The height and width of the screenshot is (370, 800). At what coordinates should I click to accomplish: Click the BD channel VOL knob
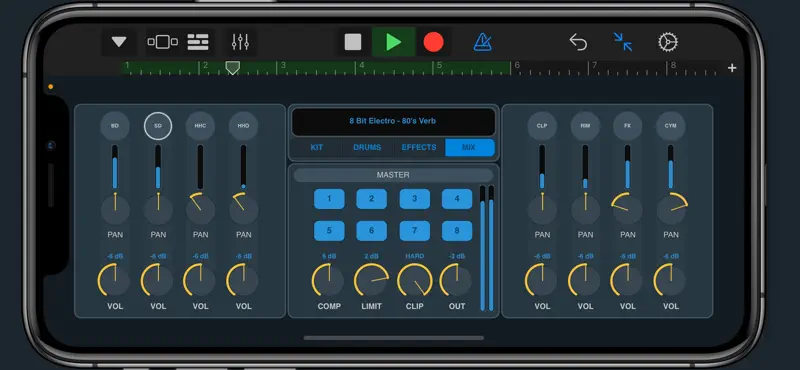115,280
